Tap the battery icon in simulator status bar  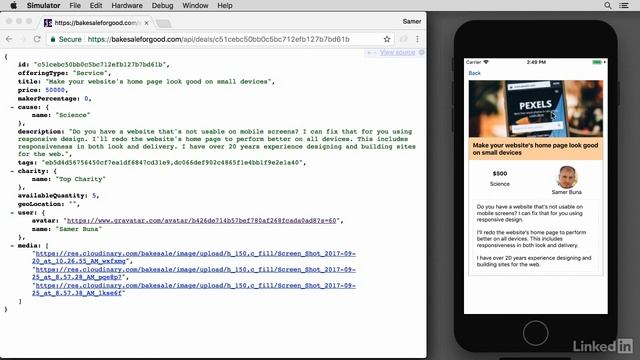pos(598,62)
